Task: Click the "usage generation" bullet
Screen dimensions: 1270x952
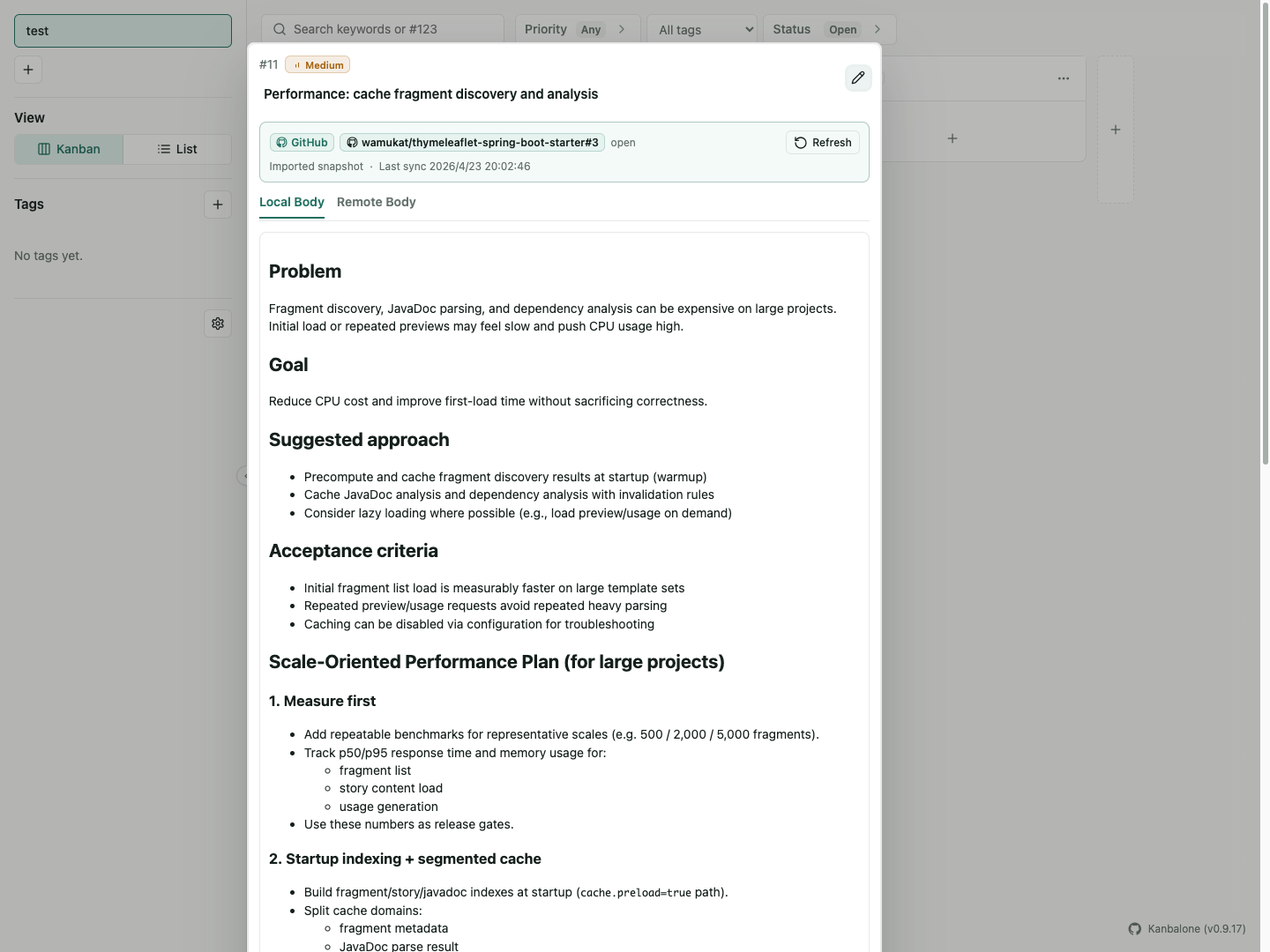Action: point(388,807)
